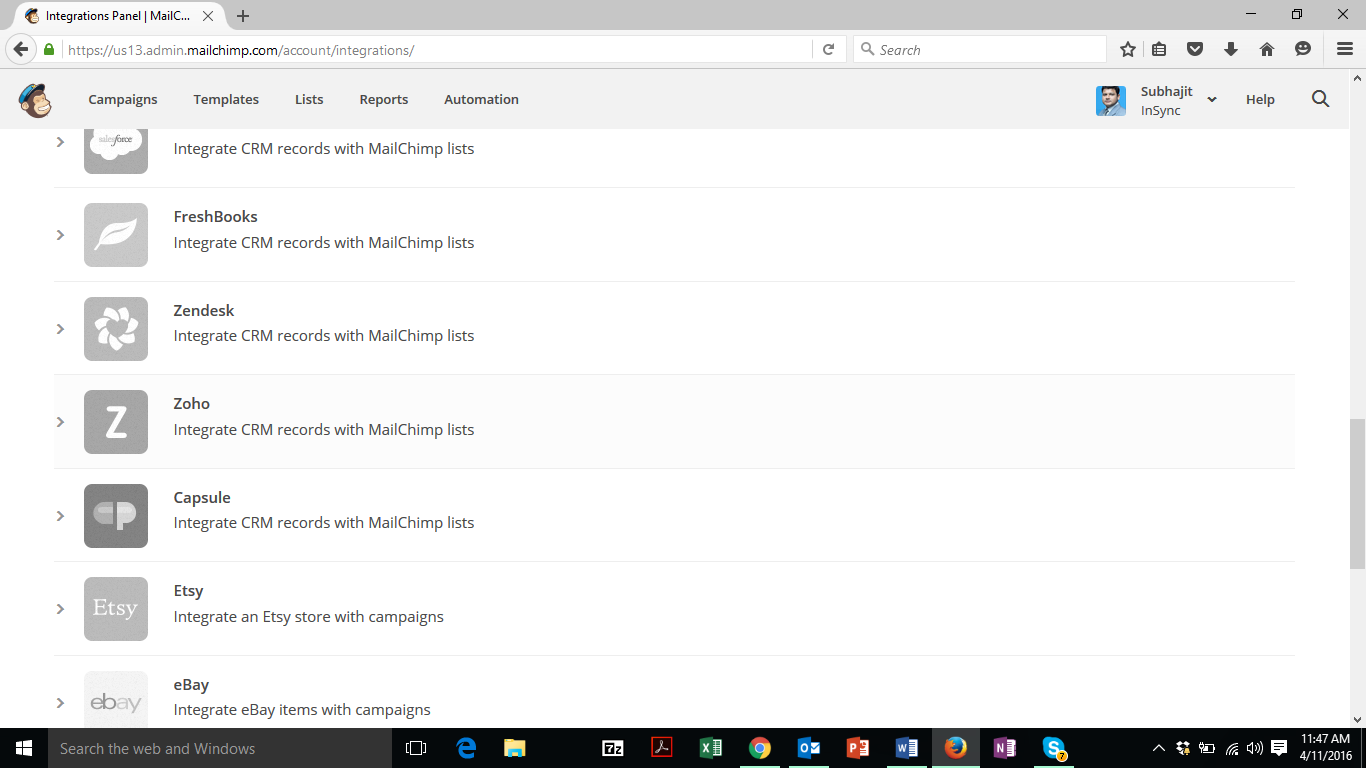The image size is (1366, 768).
Task: Click Firefox home icon
Action: pyautogui.click(x=1267, y=49)
